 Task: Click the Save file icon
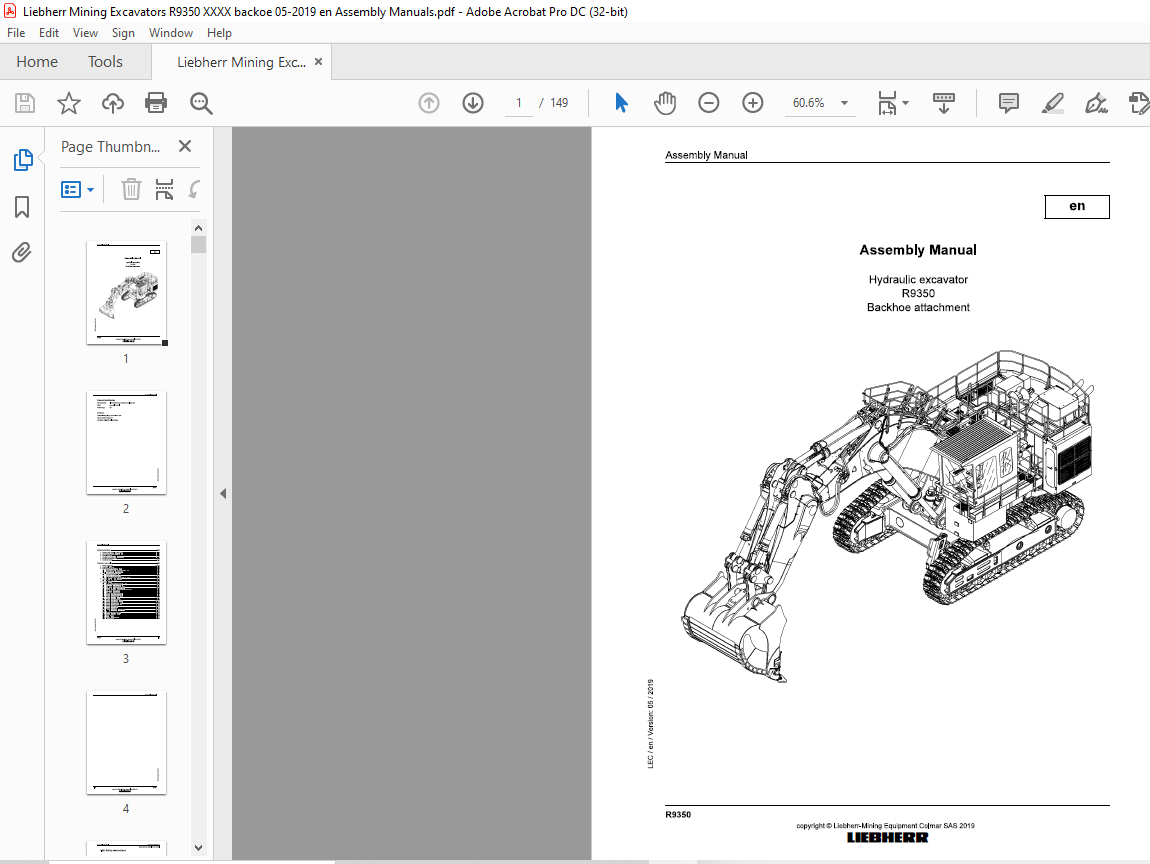25,103
